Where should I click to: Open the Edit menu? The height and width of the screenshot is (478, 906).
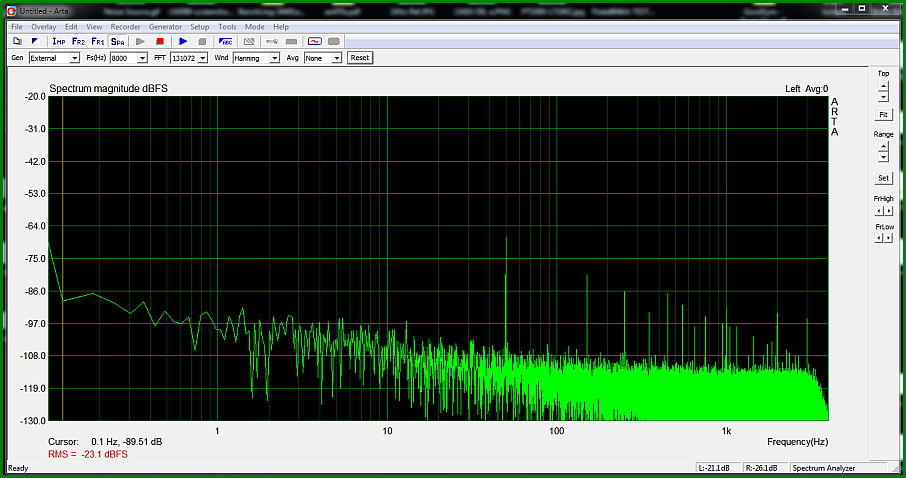click(x=71, y=27)
